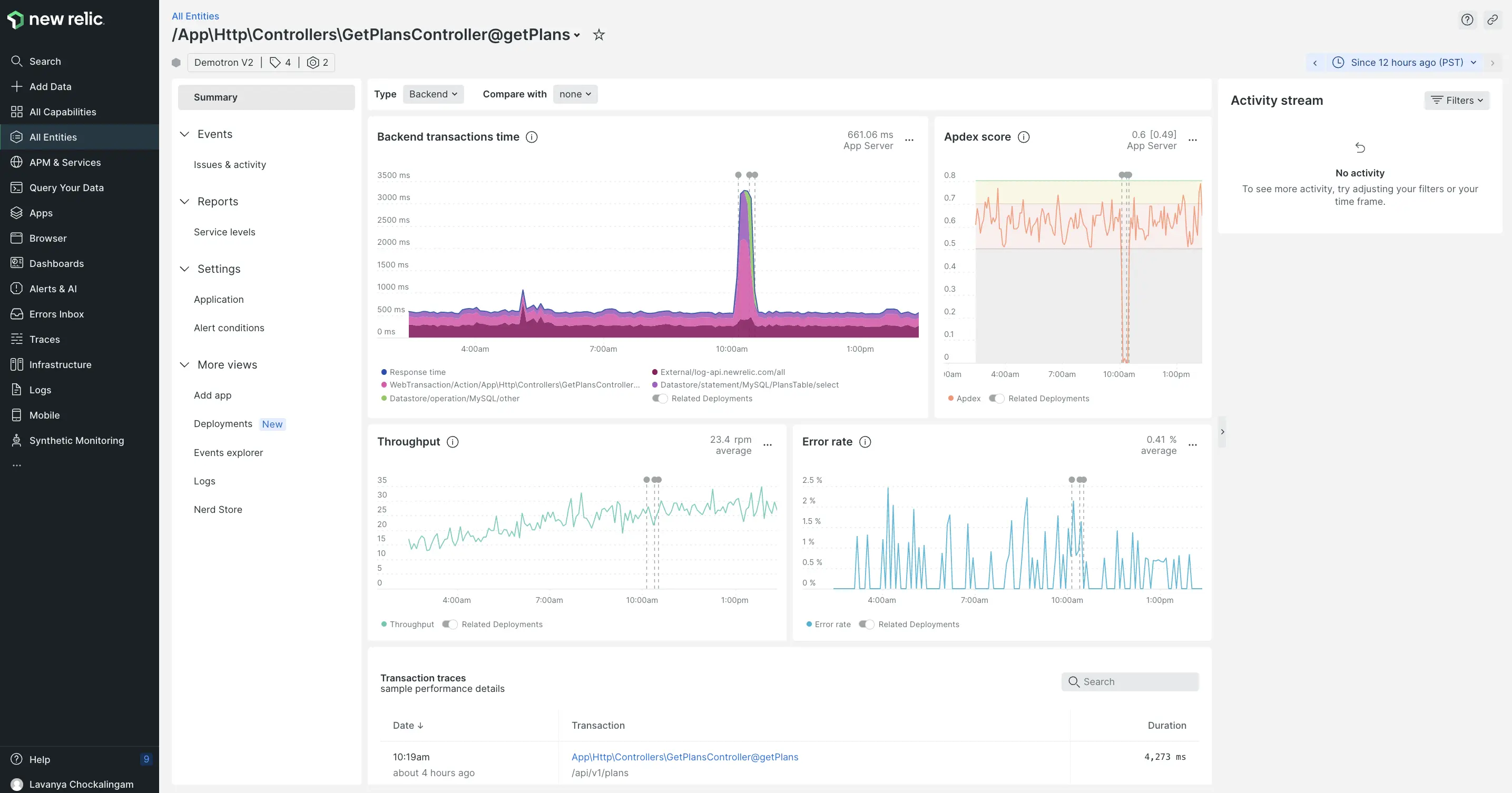1512x793 pixels.
Task: Click the favorite star next to entity title
Action: click(598, 35)
